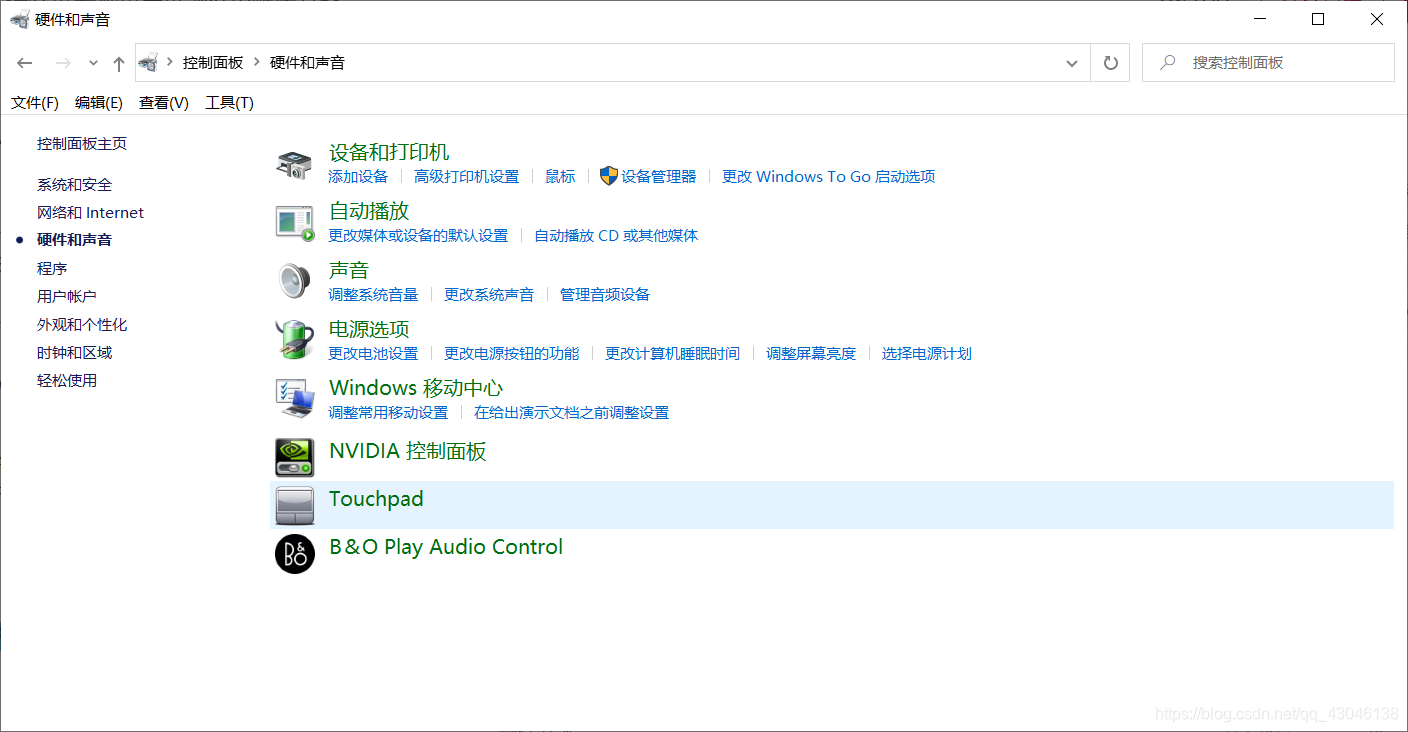
Task: Click the Windows 移动中心 laptop icon
Action: 294,399
